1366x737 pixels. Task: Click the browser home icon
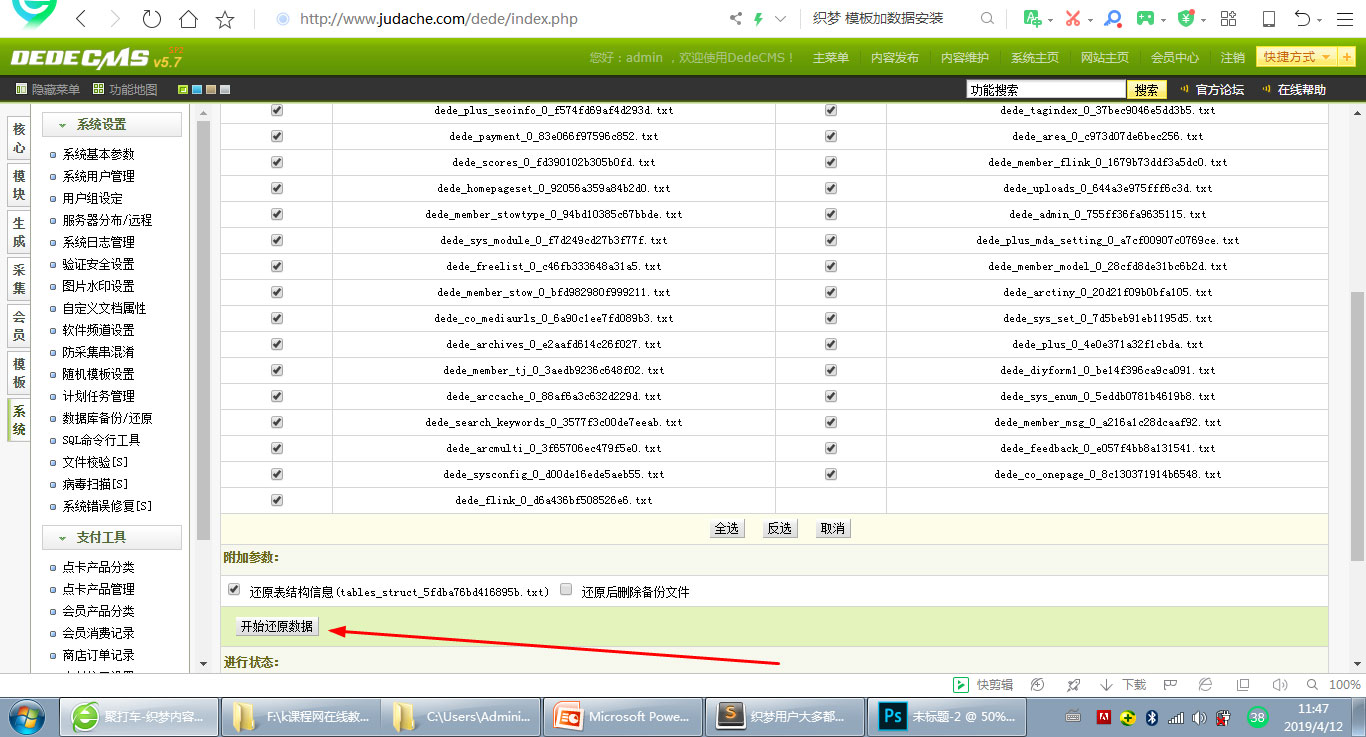coord(188,19)
